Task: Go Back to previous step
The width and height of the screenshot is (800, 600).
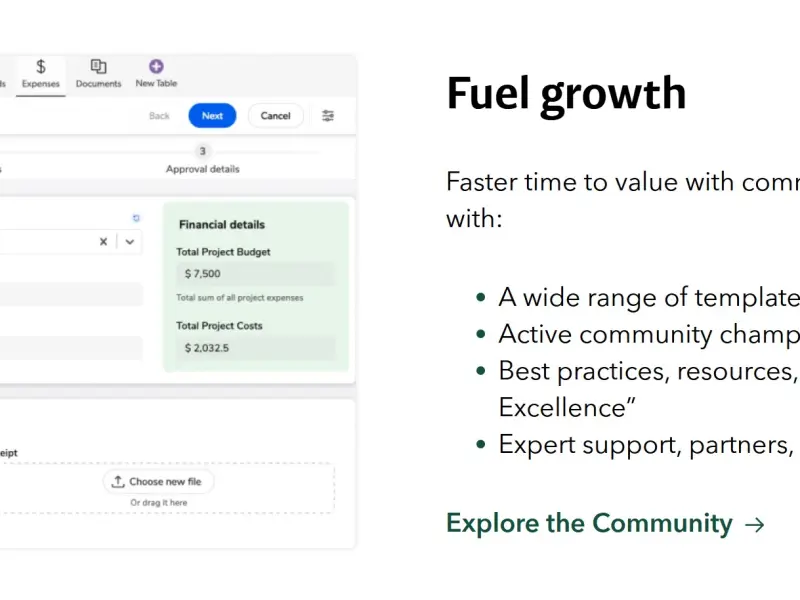Action: [x=159, y=116]
